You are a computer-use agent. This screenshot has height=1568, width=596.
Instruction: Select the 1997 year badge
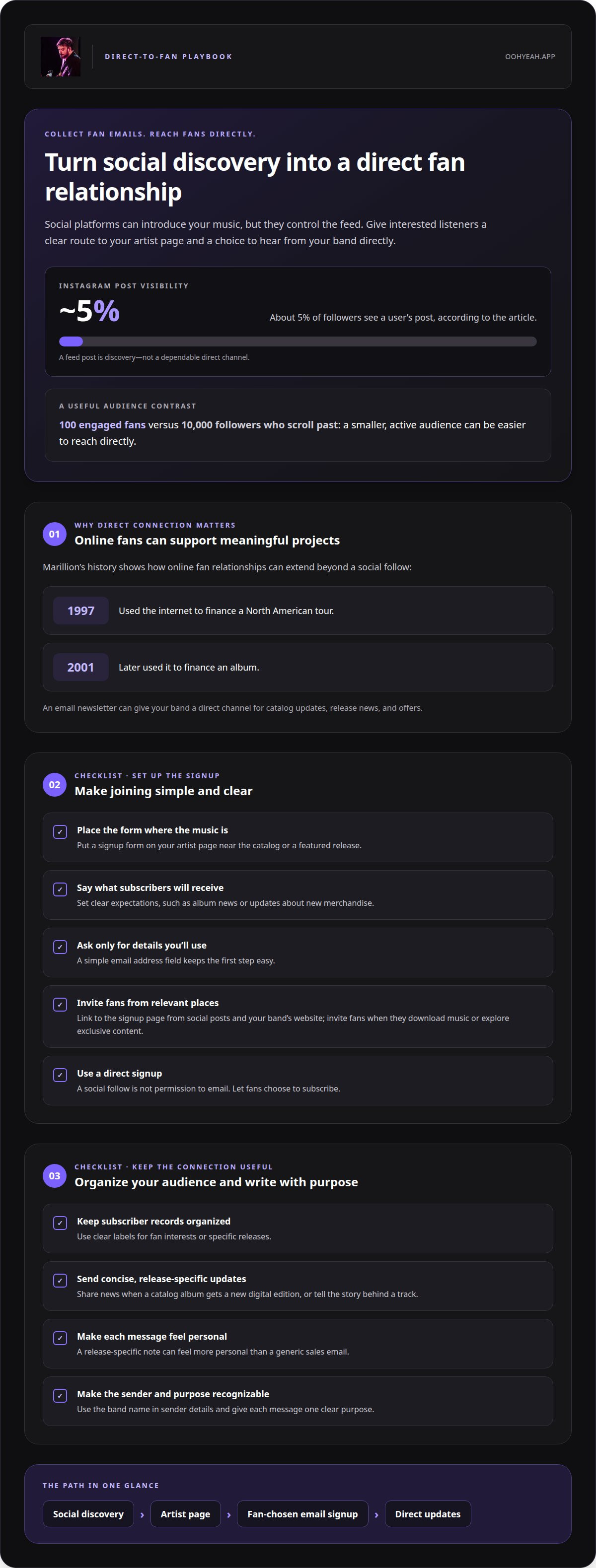pos(81,611)
